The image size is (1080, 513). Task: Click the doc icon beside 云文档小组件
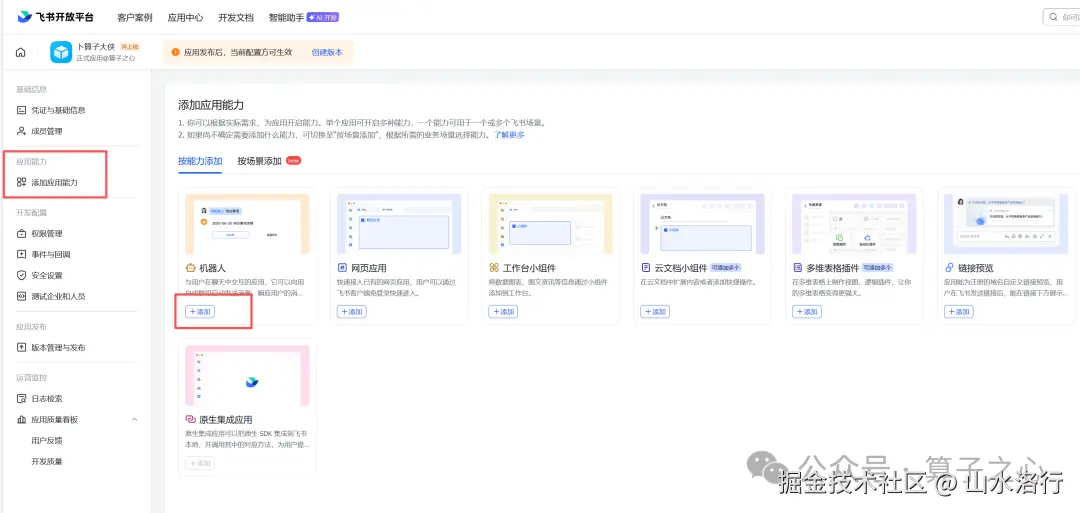[645, 268]
